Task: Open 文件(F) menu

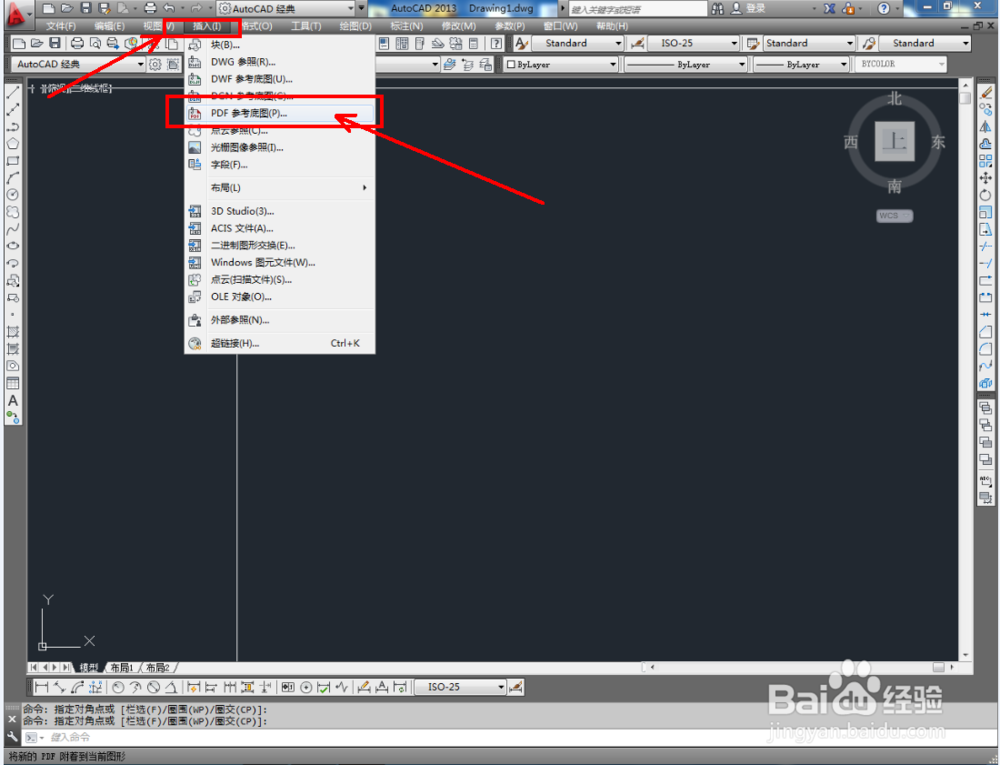Action: click(61, 26)
